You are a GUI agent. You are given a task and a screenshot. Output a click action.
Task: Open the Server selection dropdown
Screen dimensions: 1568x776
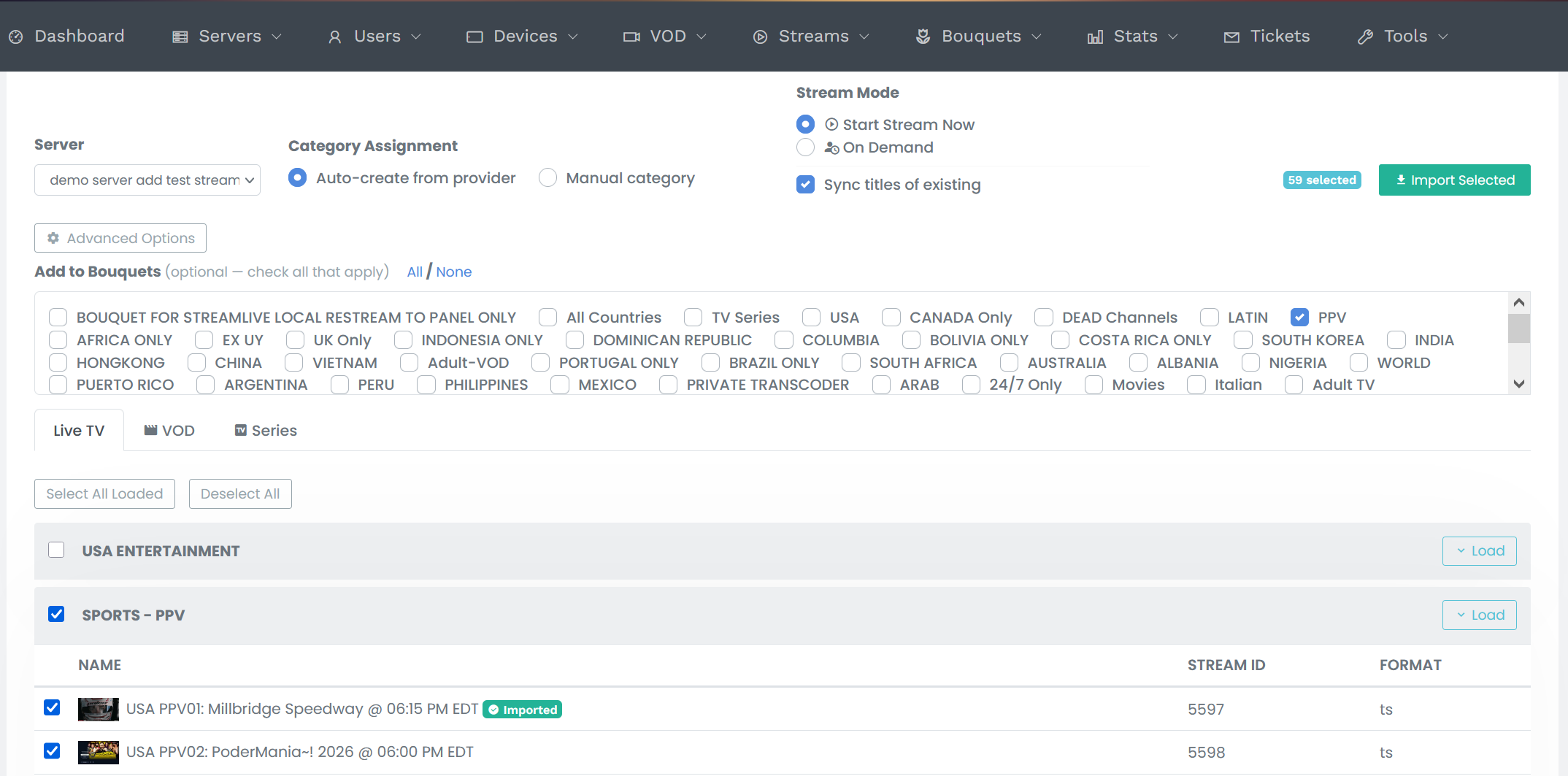coord(147,180)
